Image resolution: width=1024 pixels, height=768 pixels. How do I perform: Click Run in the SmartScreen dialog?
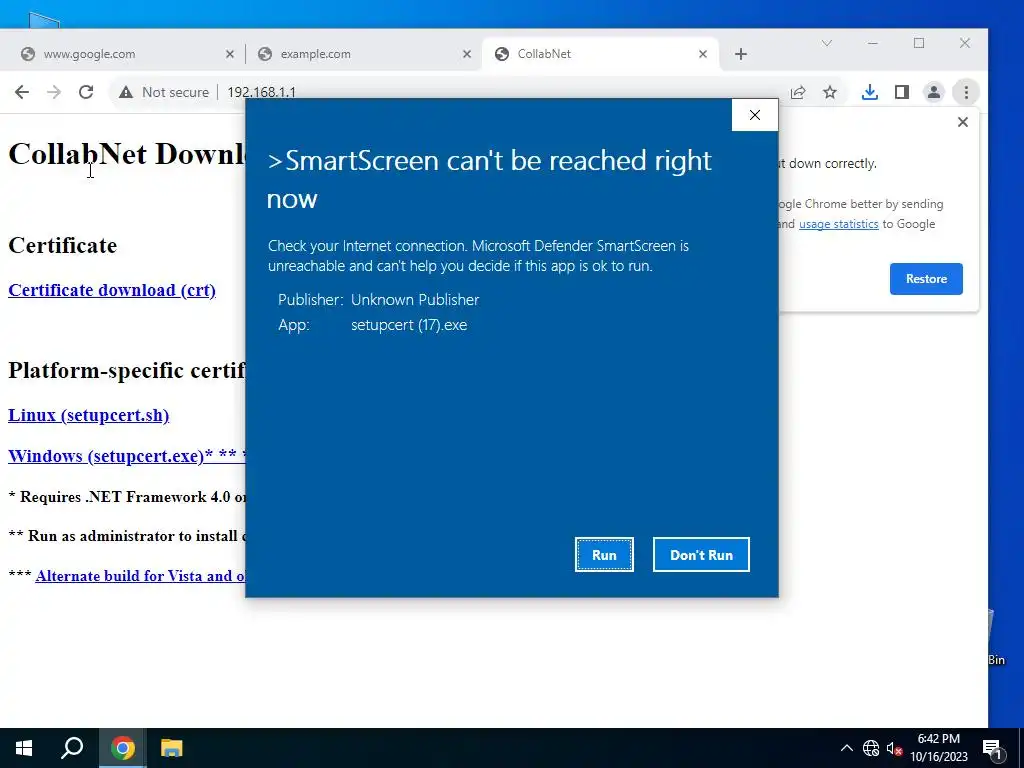pyautogui.click(x=604, y=554)
